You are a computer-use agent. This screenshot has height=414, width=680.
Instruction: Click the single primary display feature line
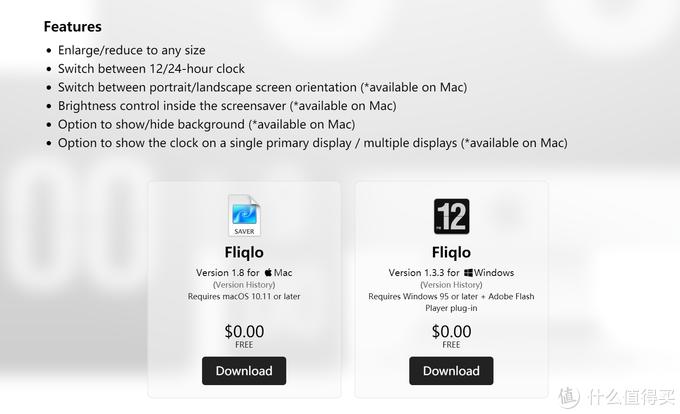click(x=312, y=143)
